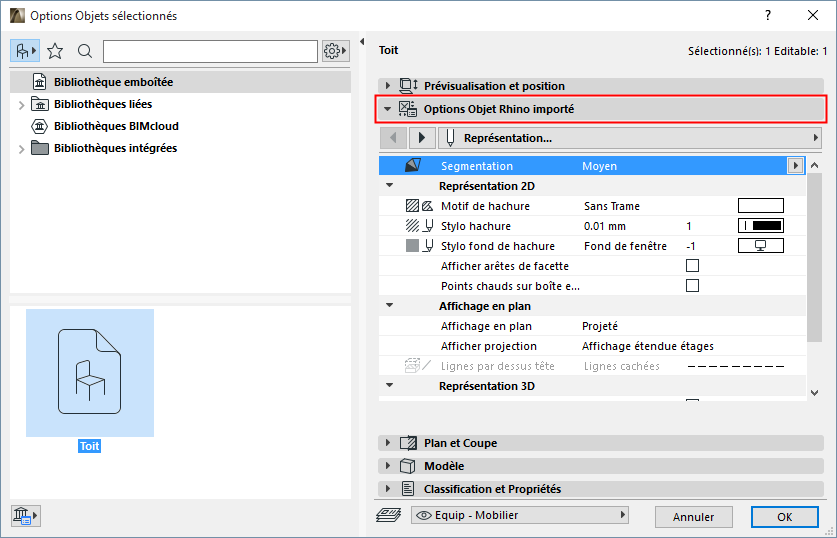Click the Projeté value
The image size is (837, 538).
pyautogui.click(x=600, y=326)
